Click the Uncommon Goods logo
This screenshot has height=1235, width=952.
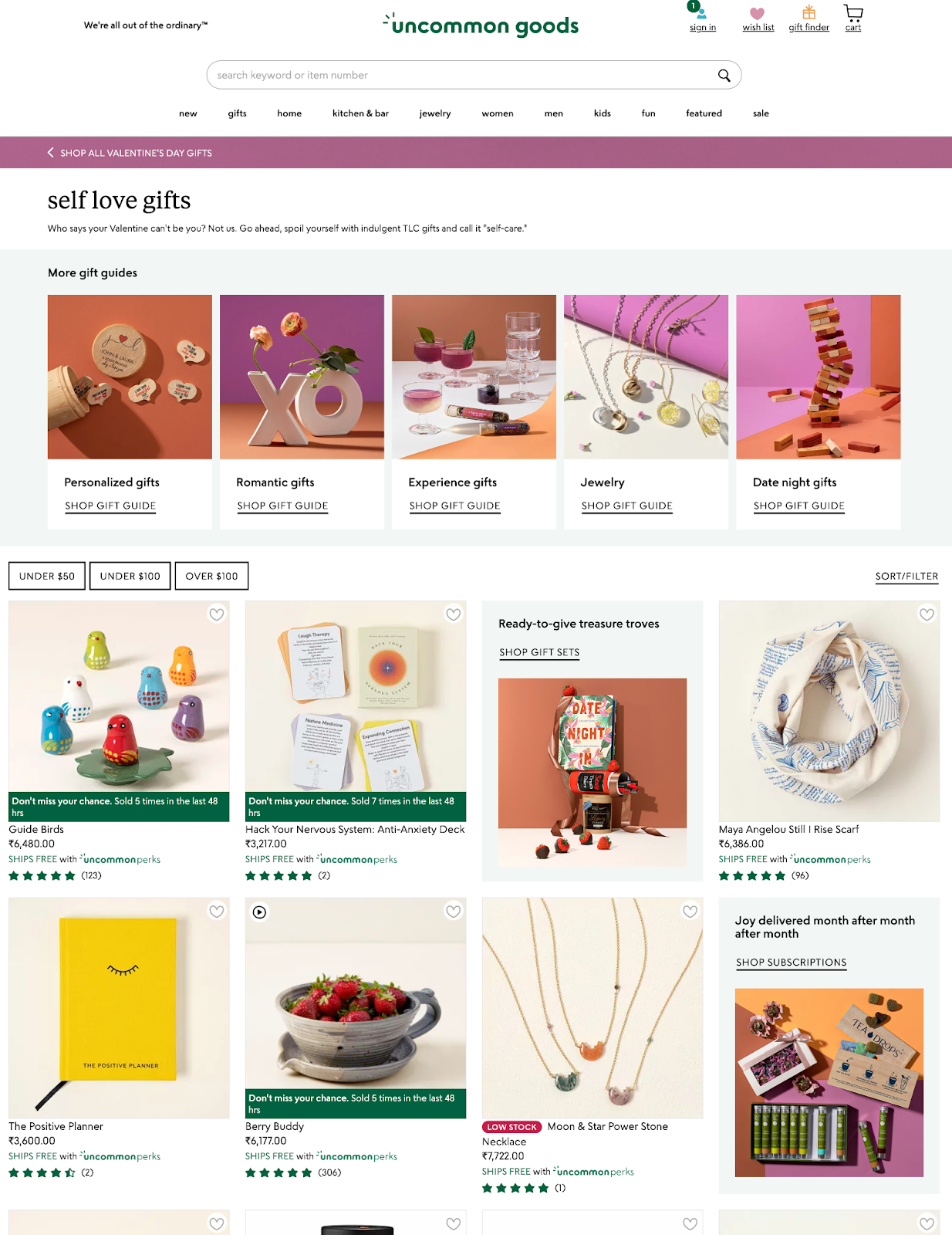[481, 25]
